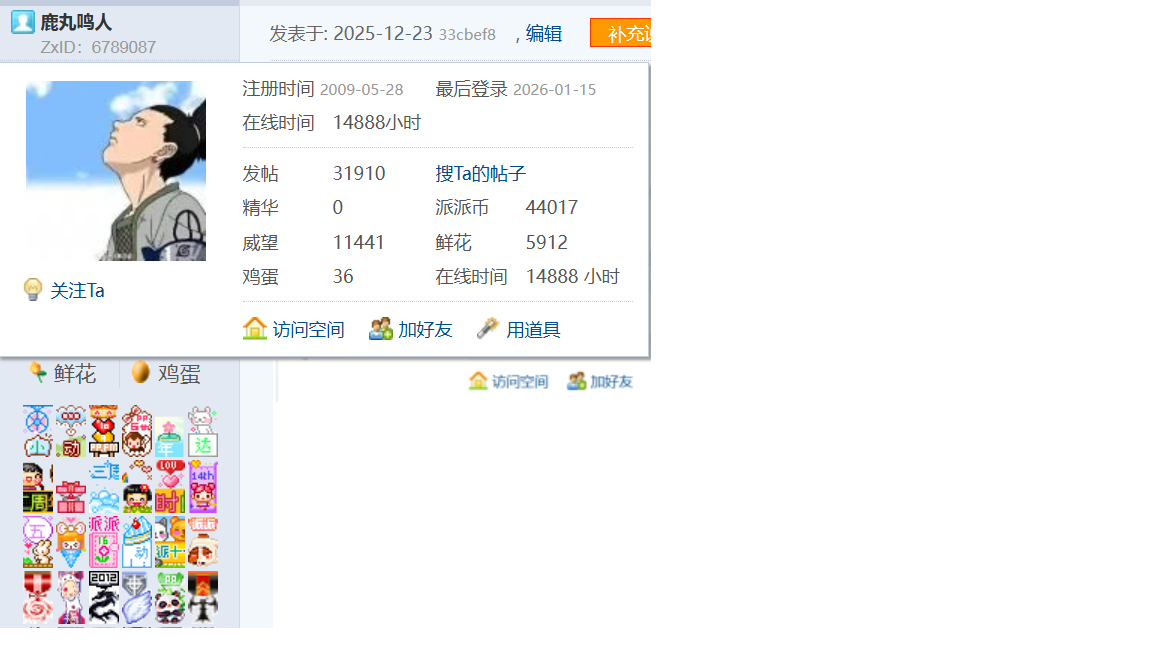The height and width of the screenshot is (648, 1152).
Task: Click the red rose medal badge
Action: (x=38, y=597)
